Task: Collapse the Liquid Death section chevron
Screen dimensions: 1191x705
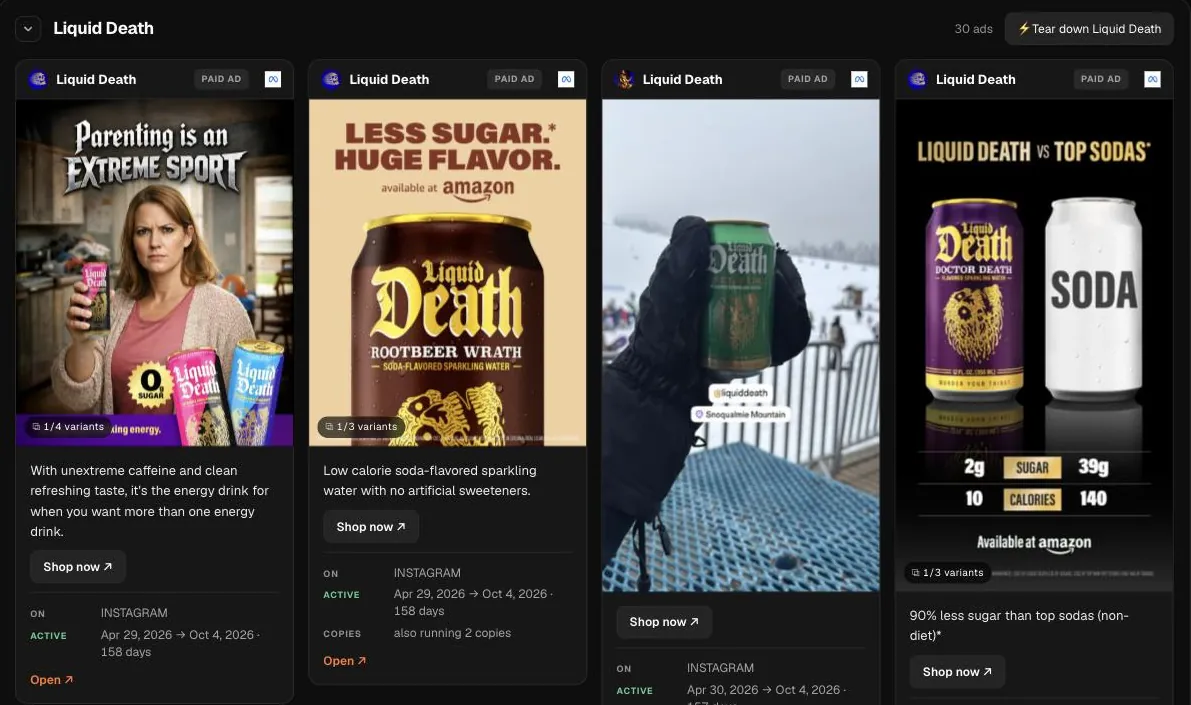Action: (x=27, y=29)
